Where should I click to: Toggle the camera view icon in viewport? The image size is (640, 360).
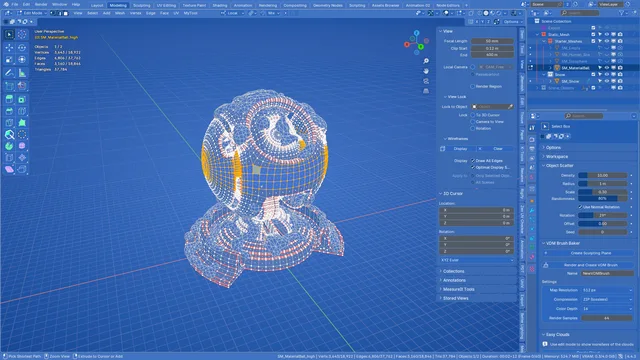point(426,81)
